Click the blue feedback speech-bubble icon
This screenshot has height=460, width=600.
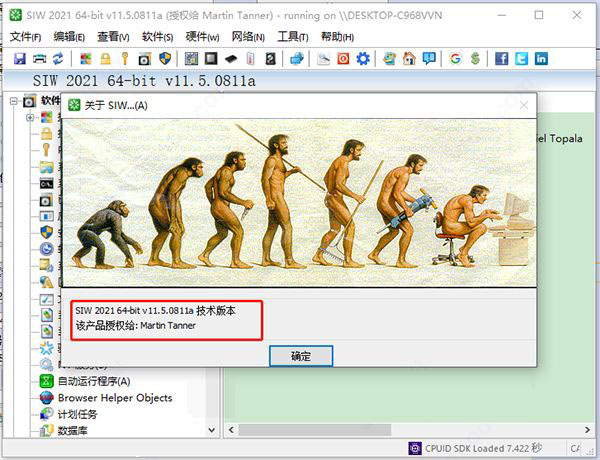pyautogui.click(x=429, y=59)
